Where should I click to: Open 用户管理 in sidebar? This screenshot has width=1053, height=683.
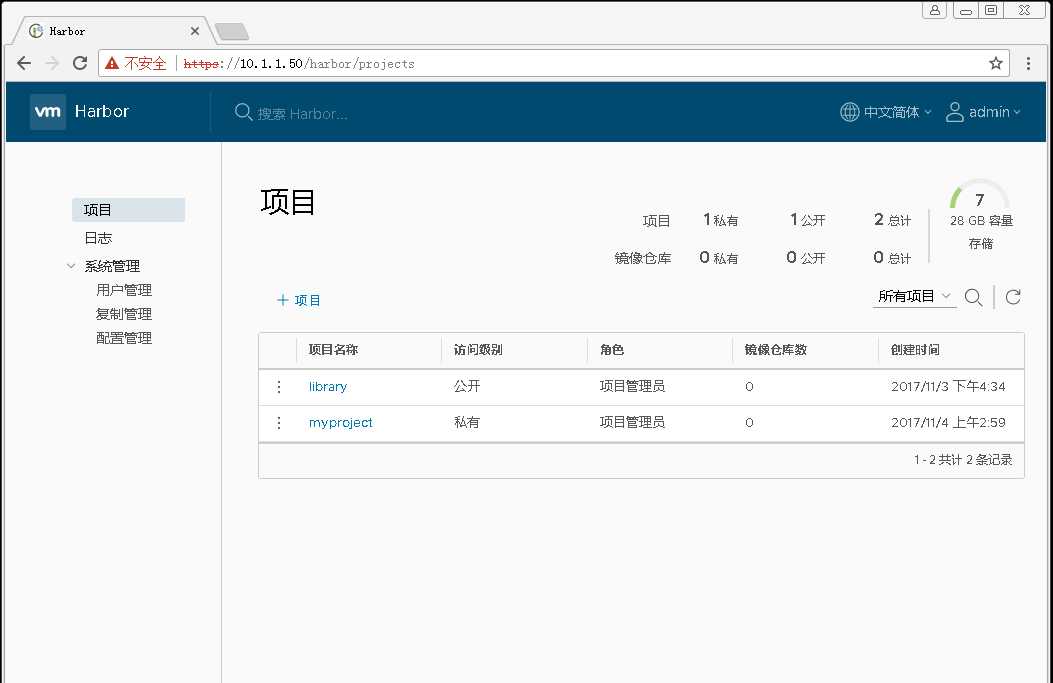(124, 290)
